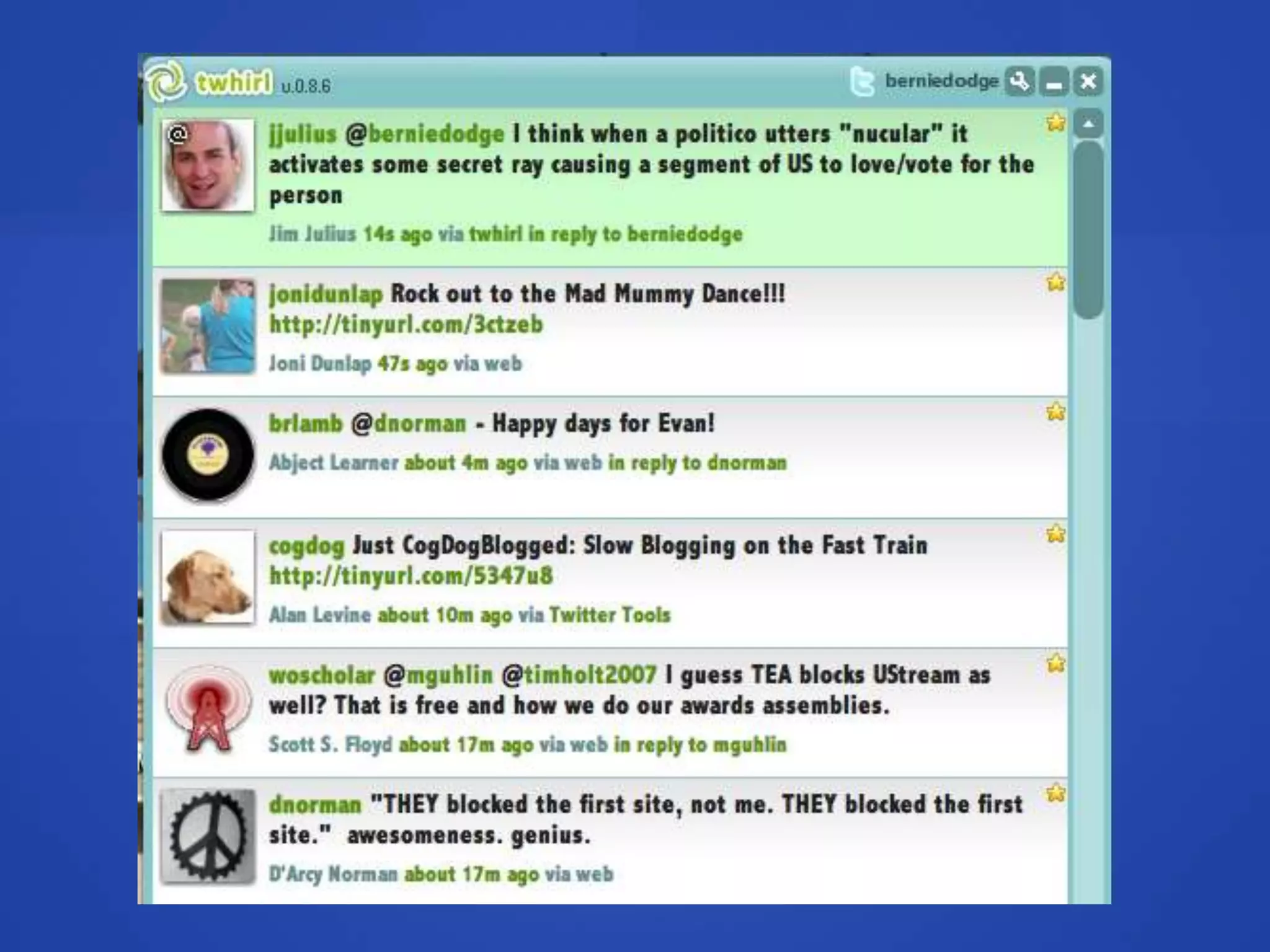Click the Twitter bird account icon
This screenshot has width=1270, height=952.
tap(863, 82)
